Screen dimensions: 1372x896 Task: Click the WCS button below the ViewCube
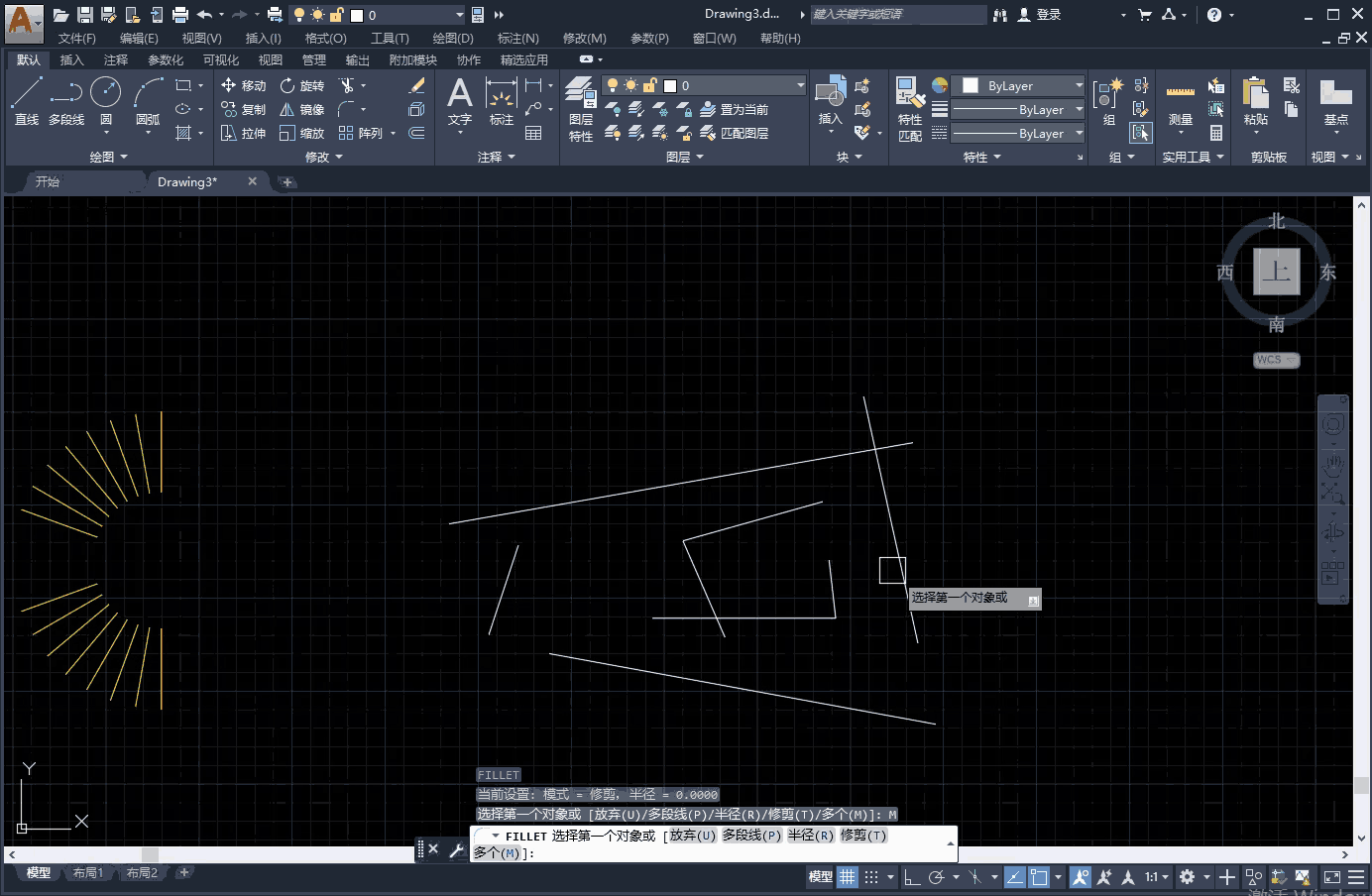point(1275,360)
